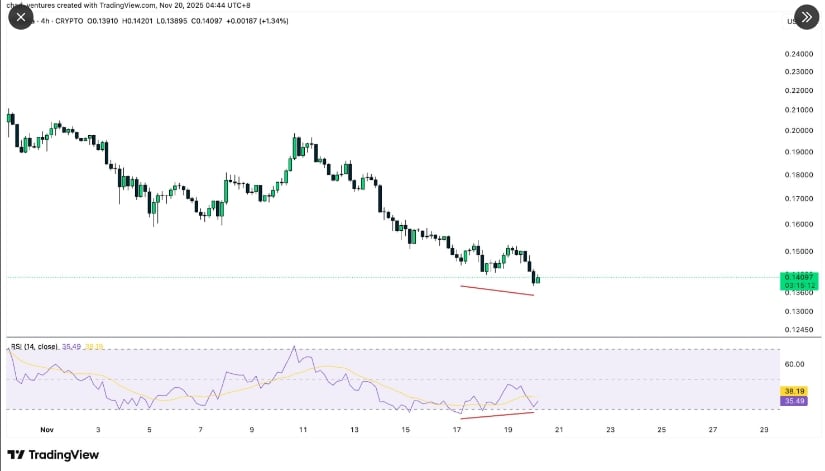The image size is (825, 471).
Task: Click the purple RSI value tag 35.49
Action: point(792,401)
